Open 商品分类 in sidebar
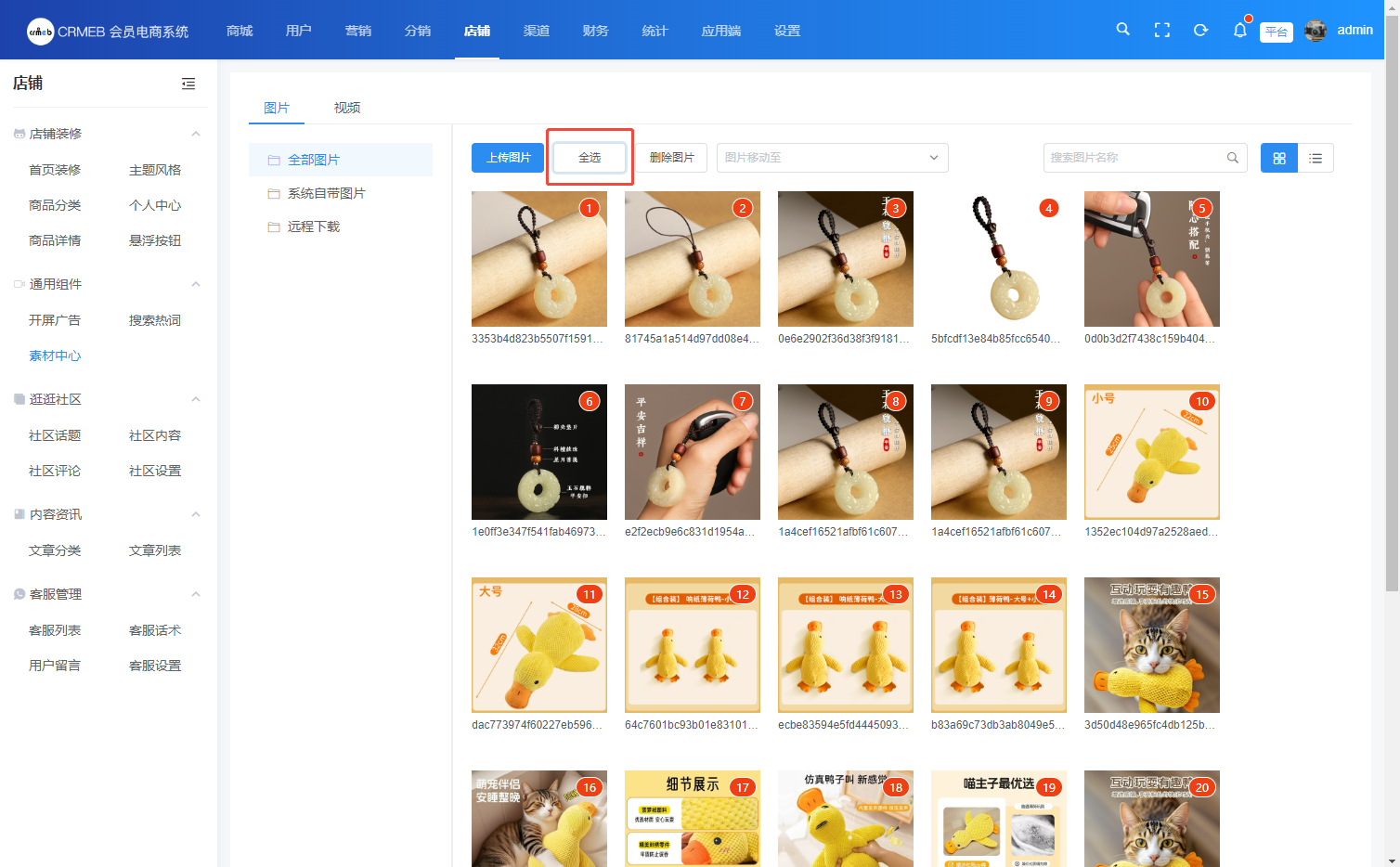This screenshot has height=867, width=1400. (x=55, y=205)
